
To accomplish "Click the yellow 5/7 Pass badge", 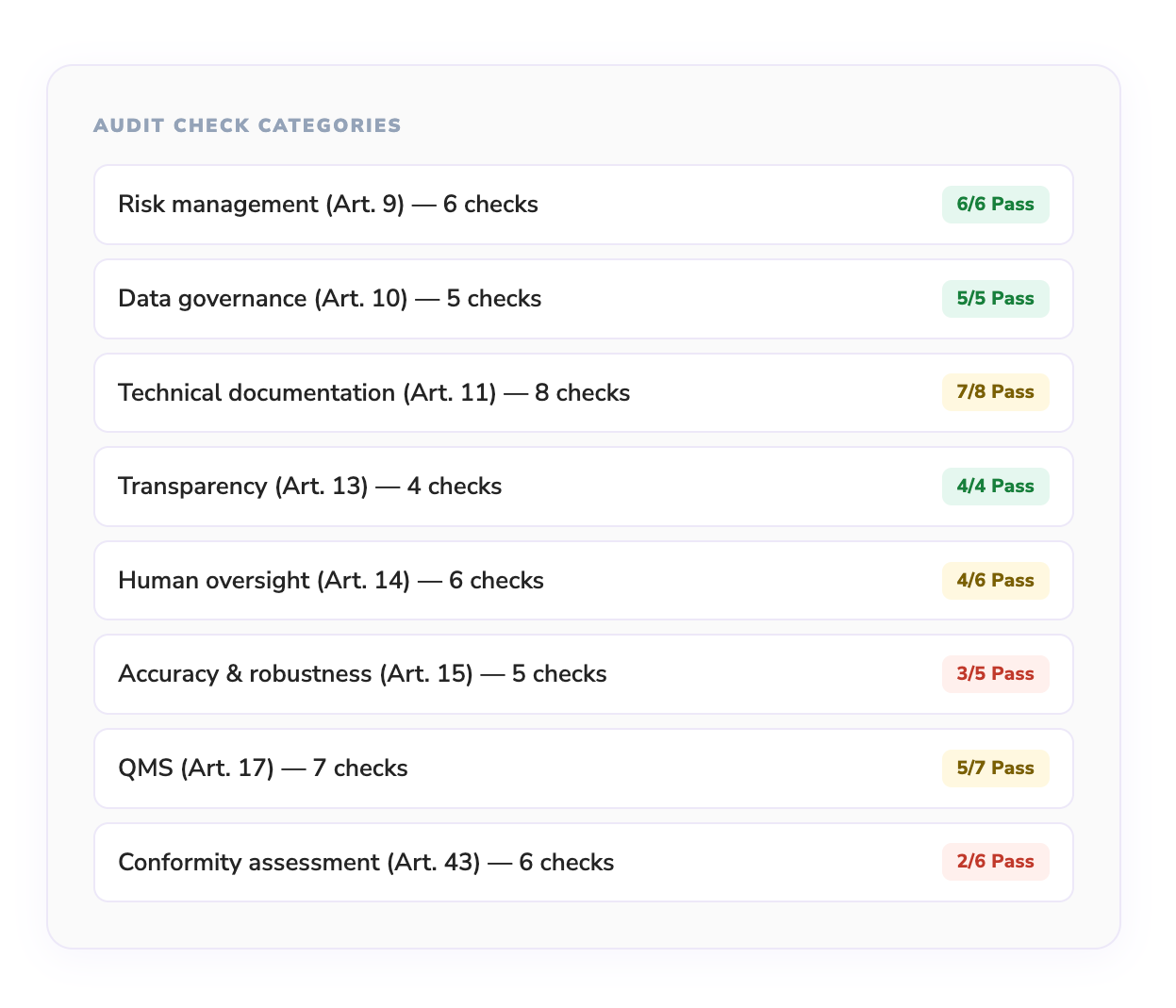I will 995,768.
